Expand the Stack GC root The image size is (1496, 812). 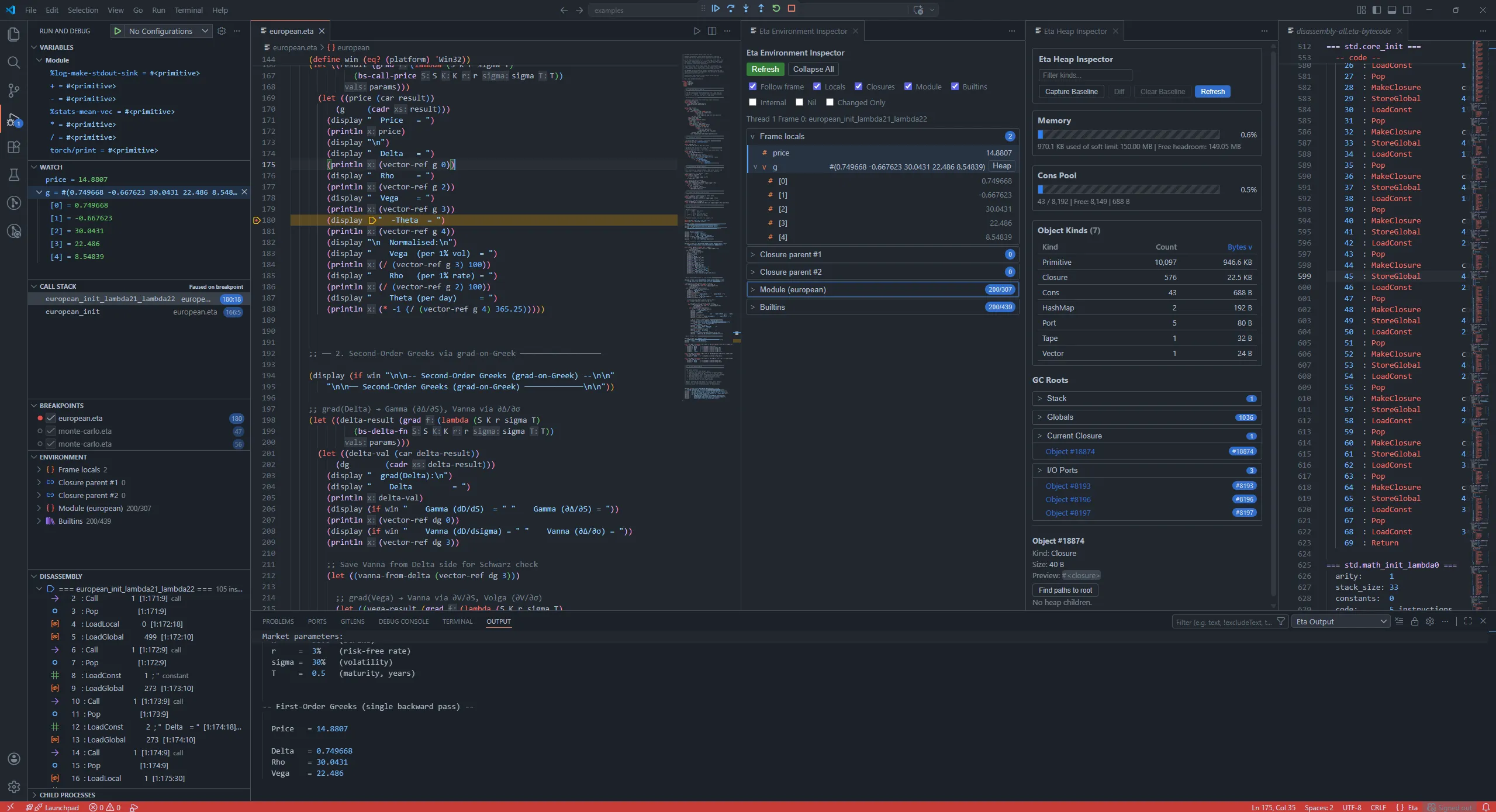coord(1147,399)
